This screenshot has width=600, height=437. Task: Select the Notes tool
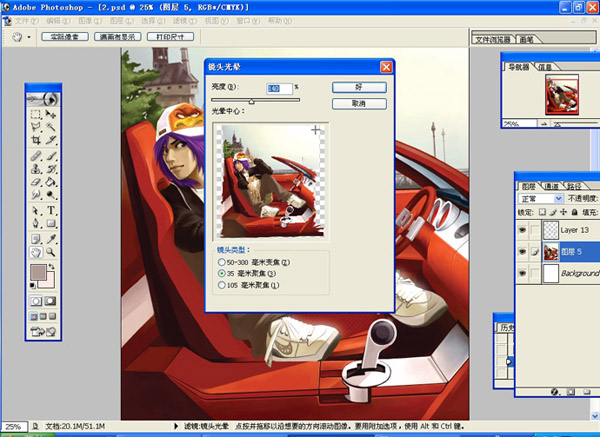coord(36,239)
